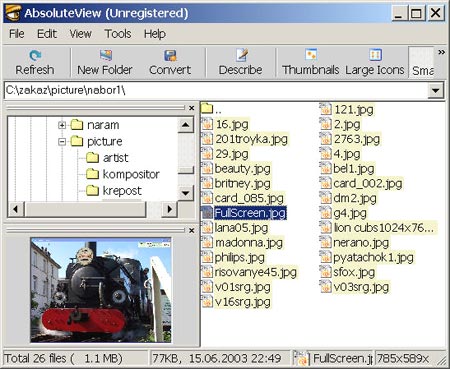
Task: Select the lana05.jpg file icon
Action: 207,227
